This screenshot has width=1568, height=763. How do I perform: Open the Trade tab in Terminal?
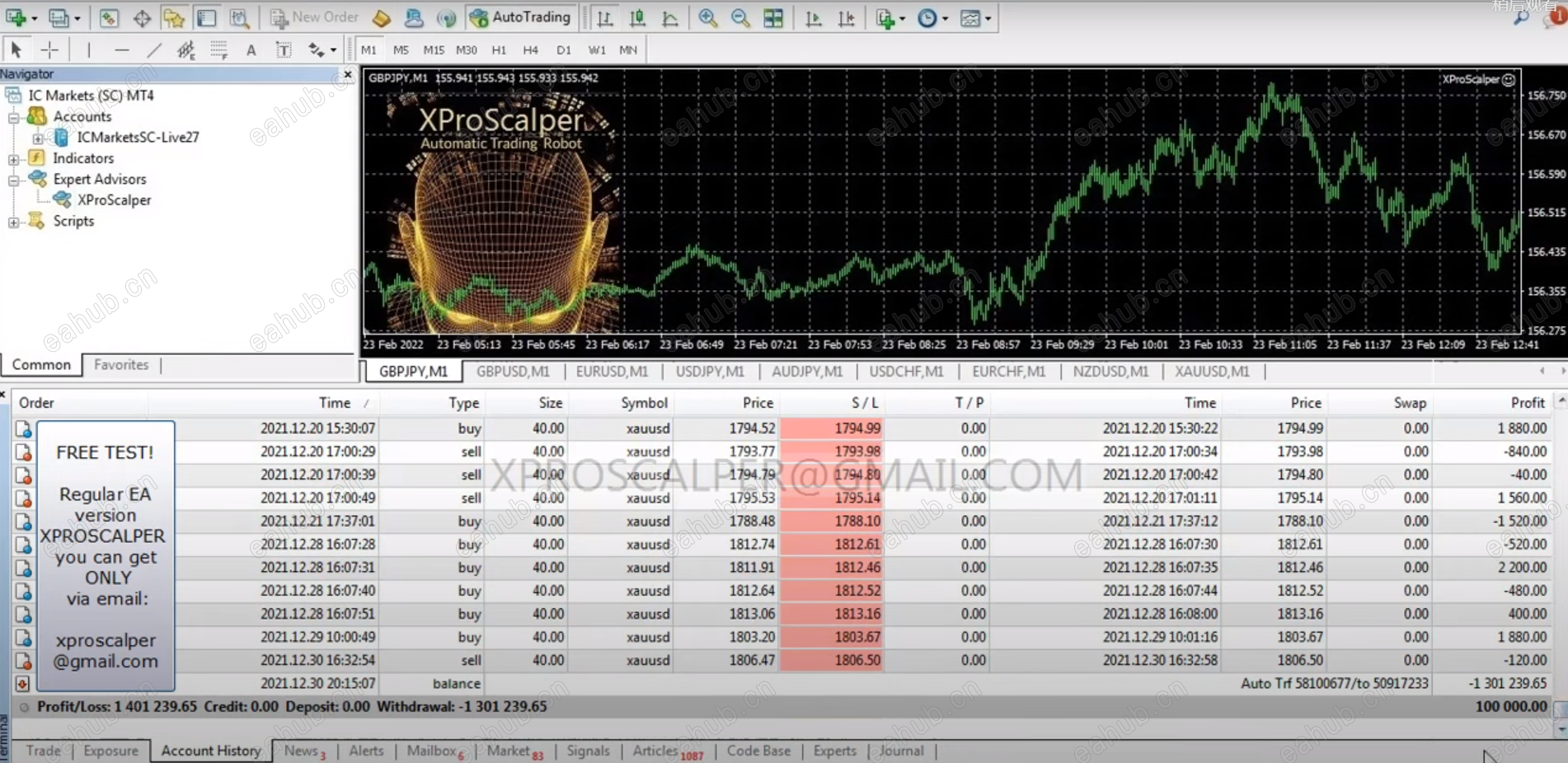(x=43, y=751)
